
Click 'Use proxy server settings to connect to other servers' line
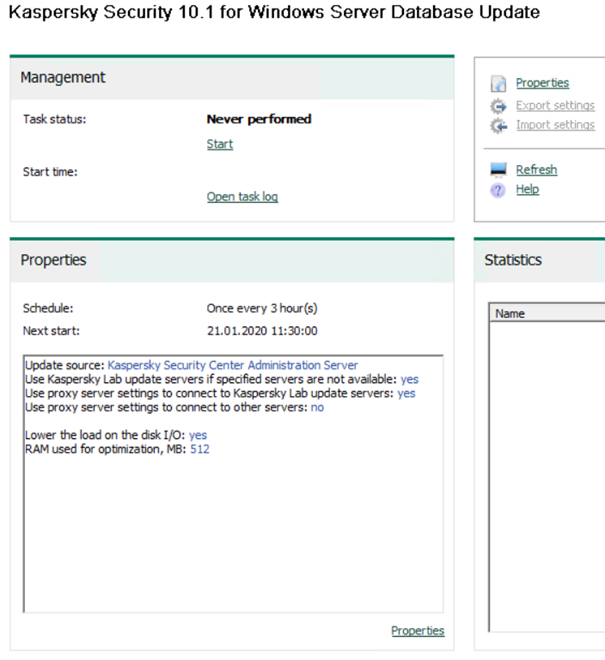point(174,407)
